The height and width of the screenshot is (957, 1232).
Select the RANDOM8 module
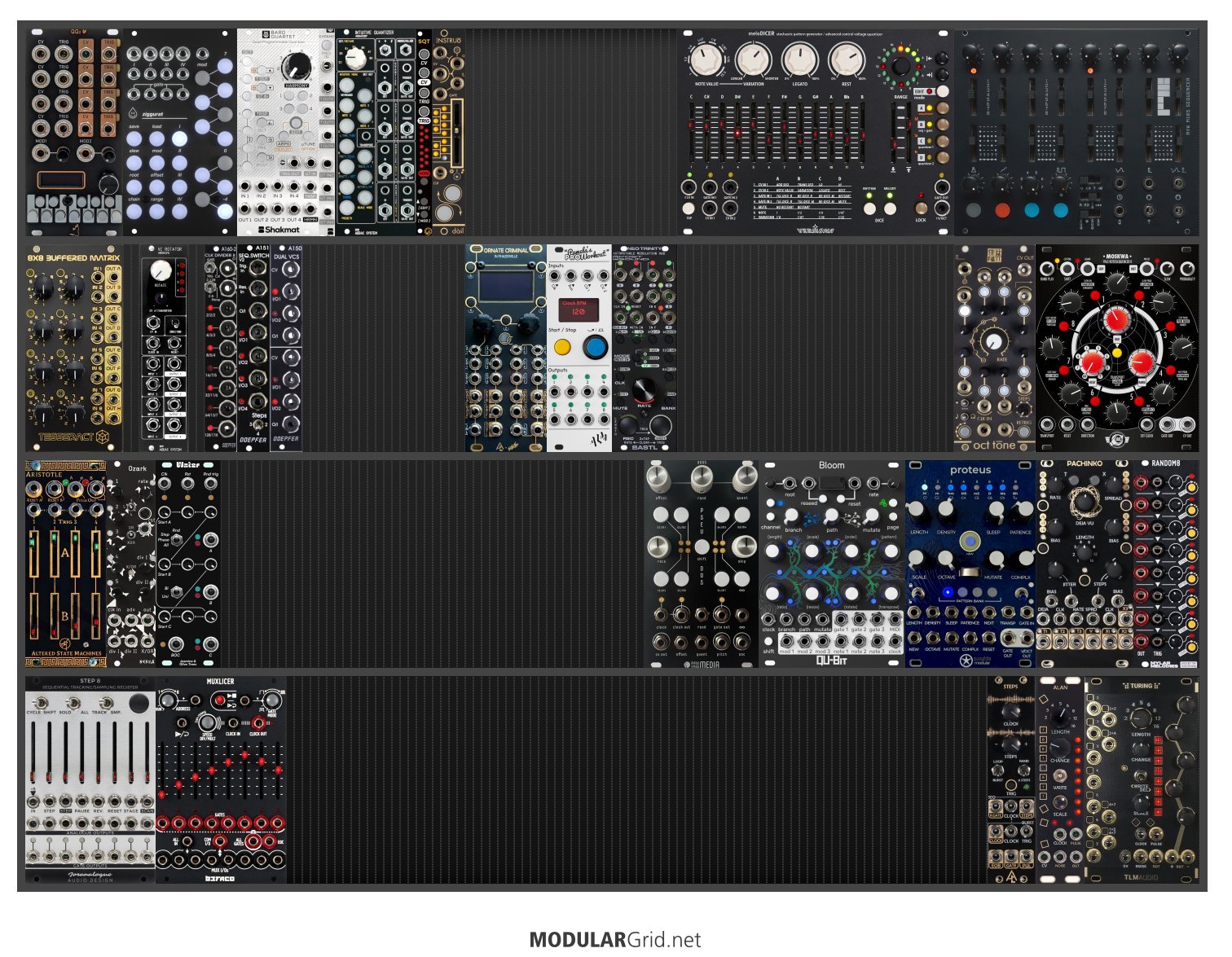1166,564
